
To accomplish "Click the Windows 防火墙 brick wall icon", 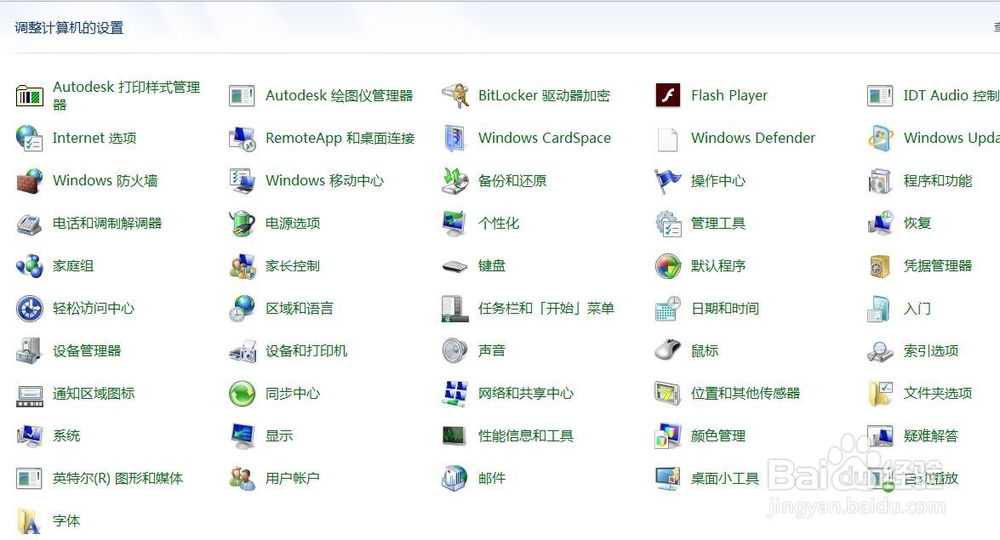I will pos(29,181).
